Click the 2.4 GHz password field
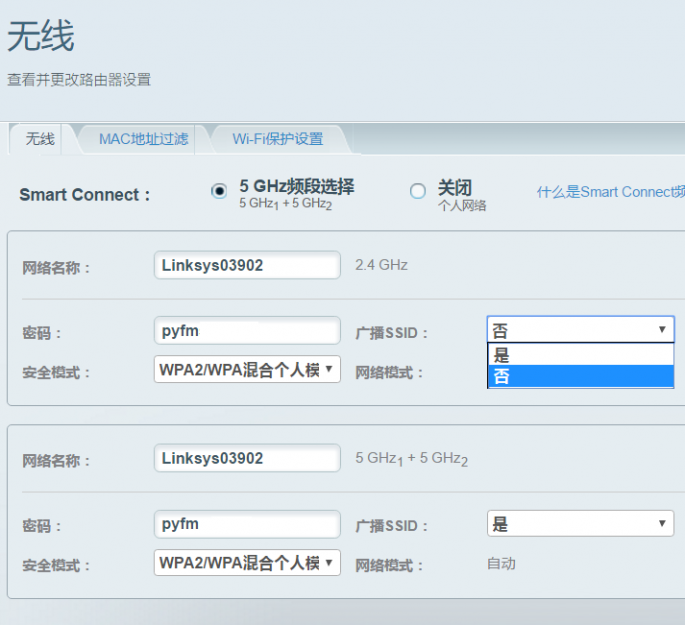The image size is (685, 625). click(247, 331)
